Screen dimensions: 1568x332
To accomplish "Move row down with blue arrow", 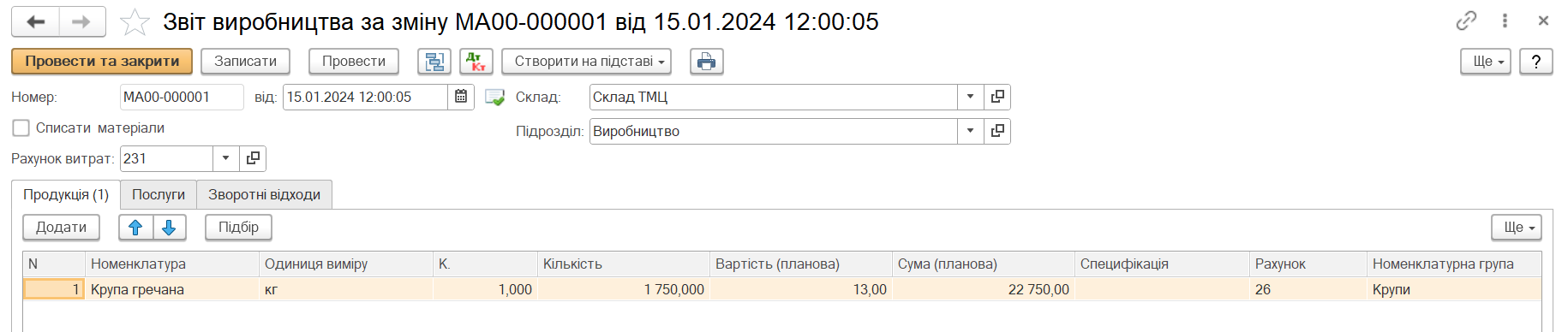I will click(170, 228).
